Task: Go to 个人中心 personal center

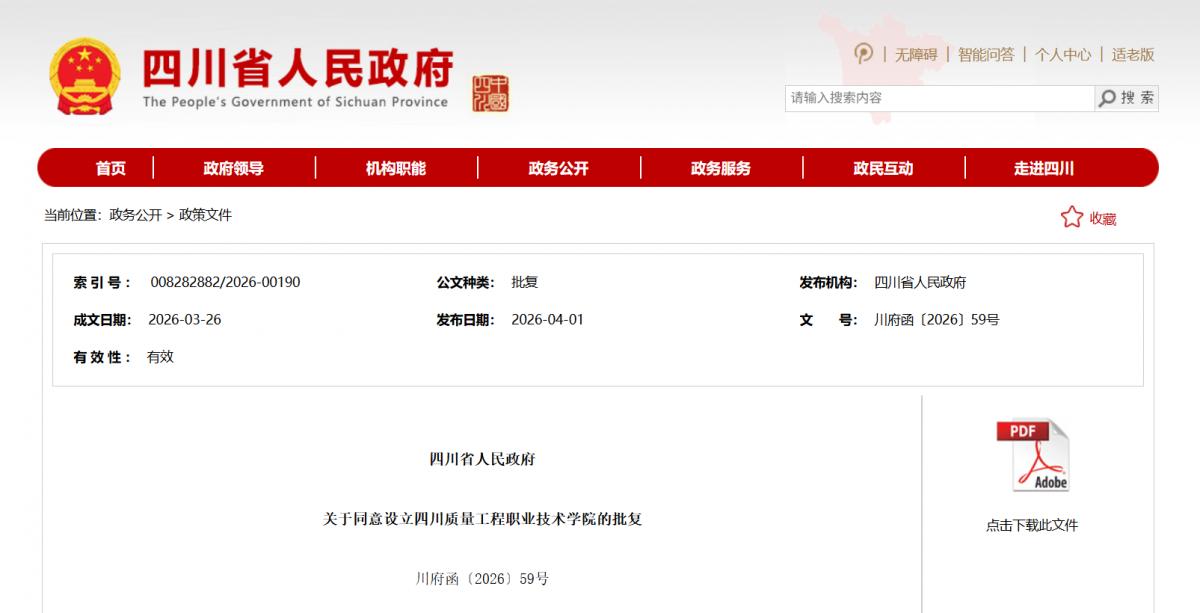Action: point(1062,55)
